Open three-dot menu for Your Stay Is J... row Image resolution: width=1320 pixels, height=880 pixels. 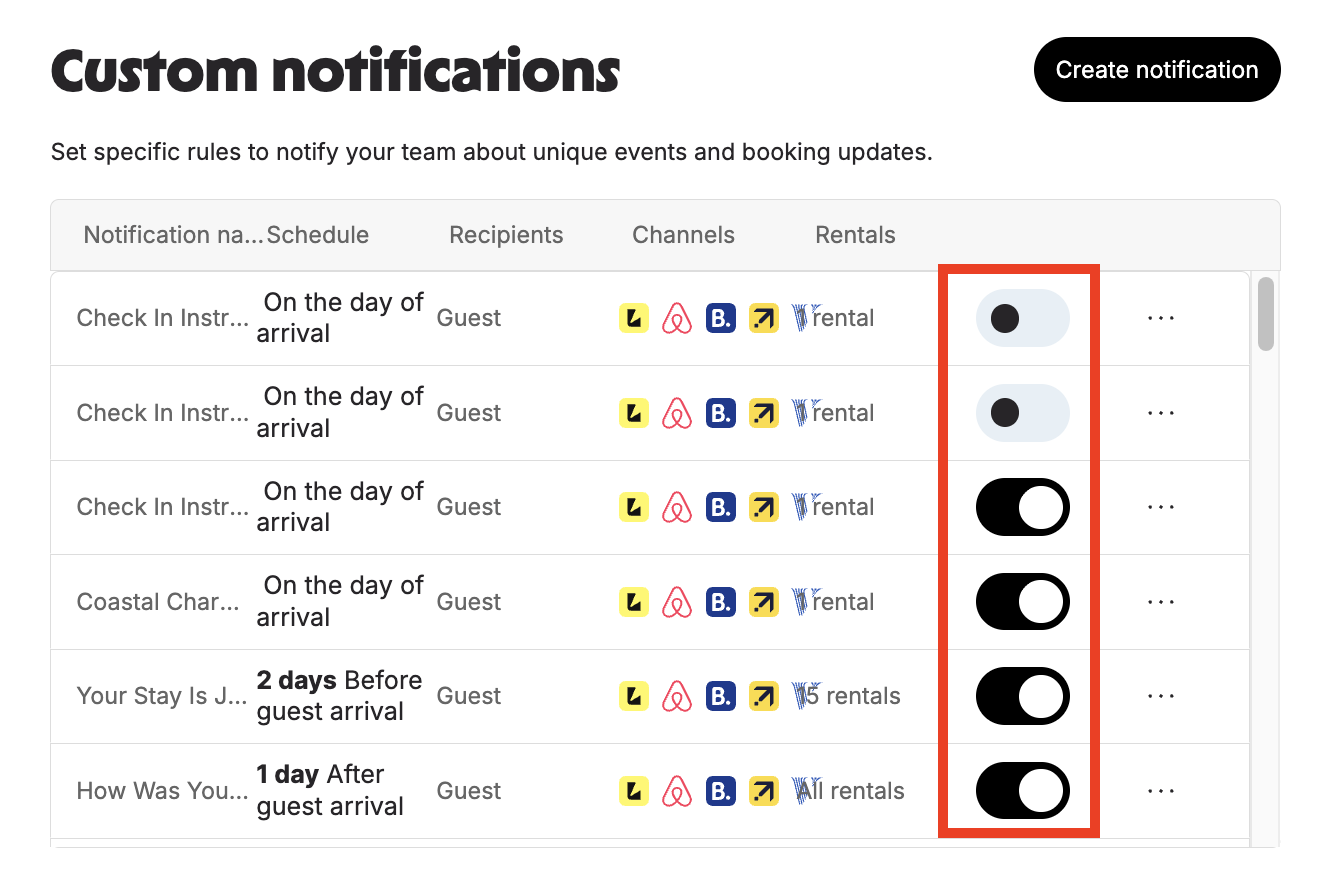[x=1161, y=696]
